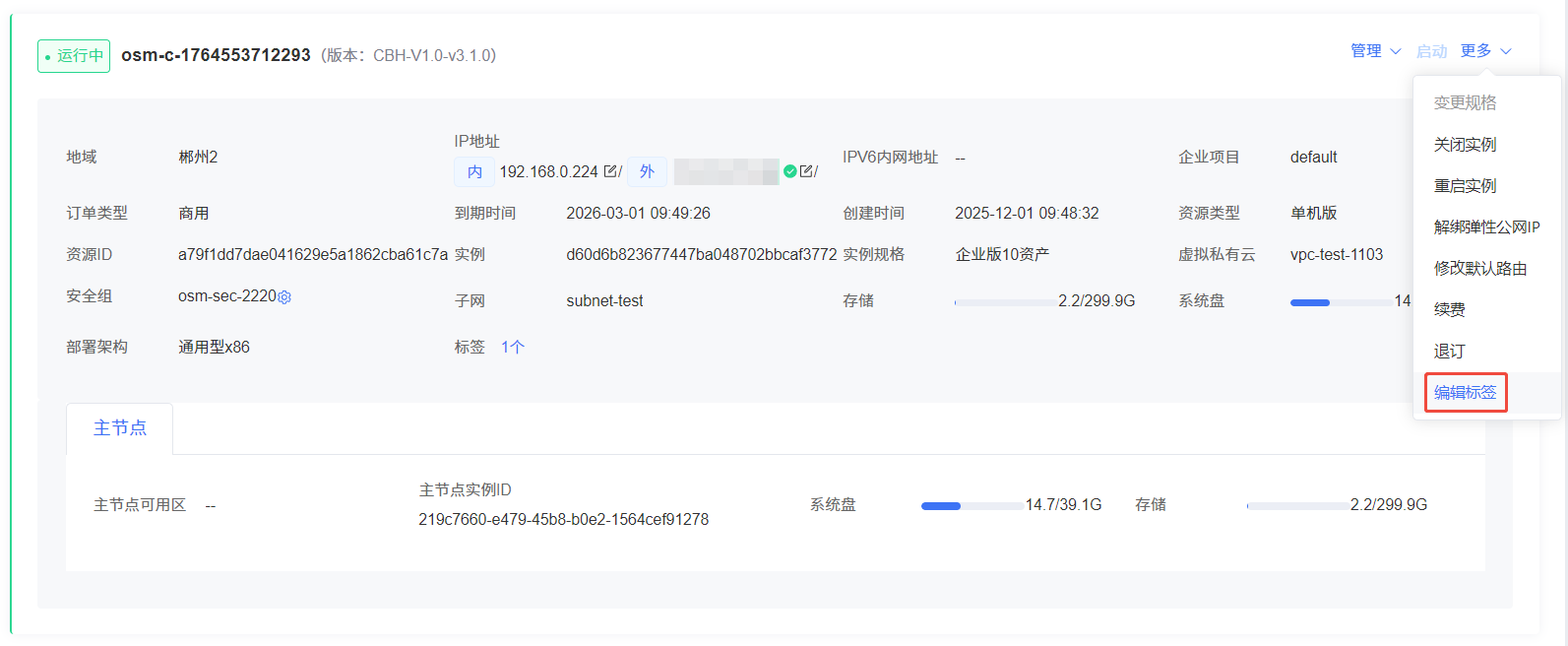1568x646 pixels.
Task: Click the edit icon beside the external IP
Action: [x=806, y=171]
